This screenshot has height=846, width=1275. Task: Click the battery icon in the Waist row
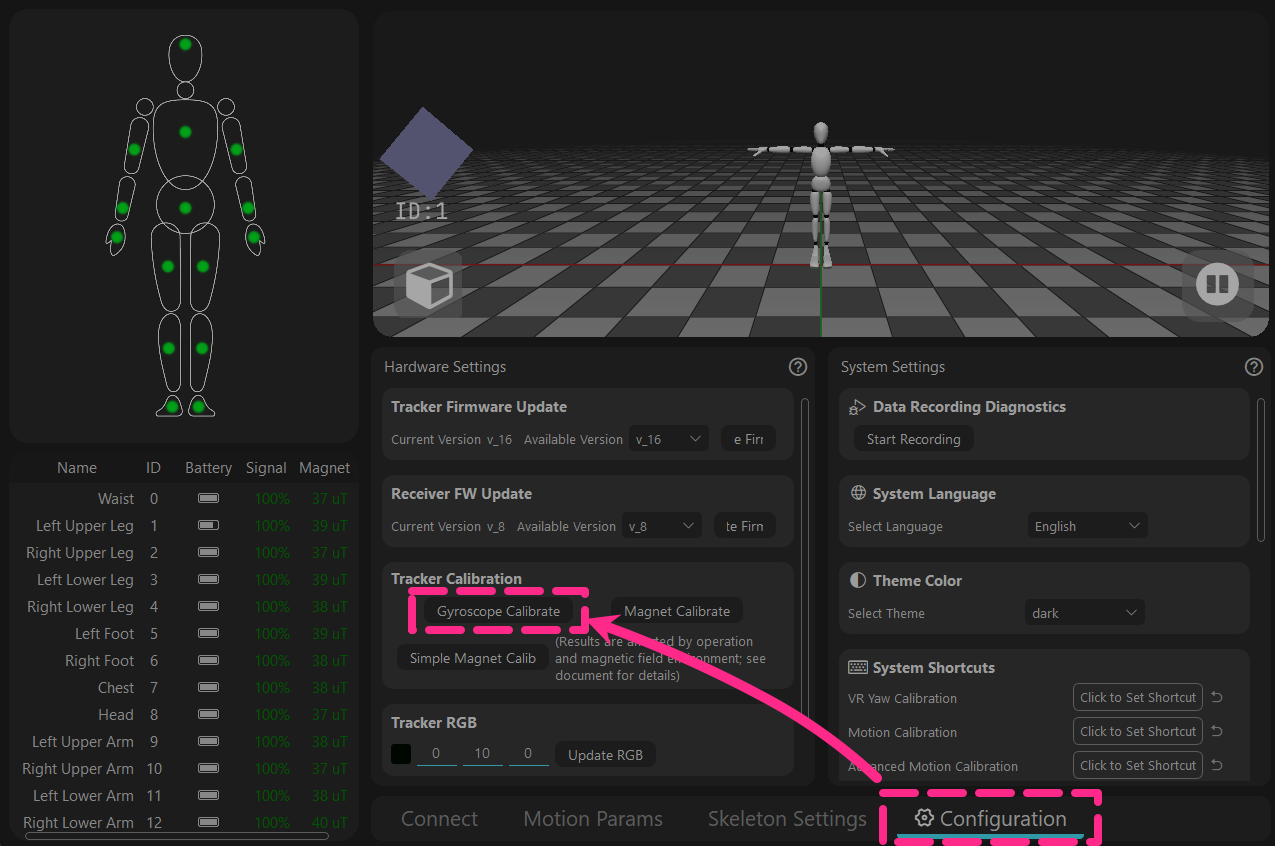coord(208,498)
